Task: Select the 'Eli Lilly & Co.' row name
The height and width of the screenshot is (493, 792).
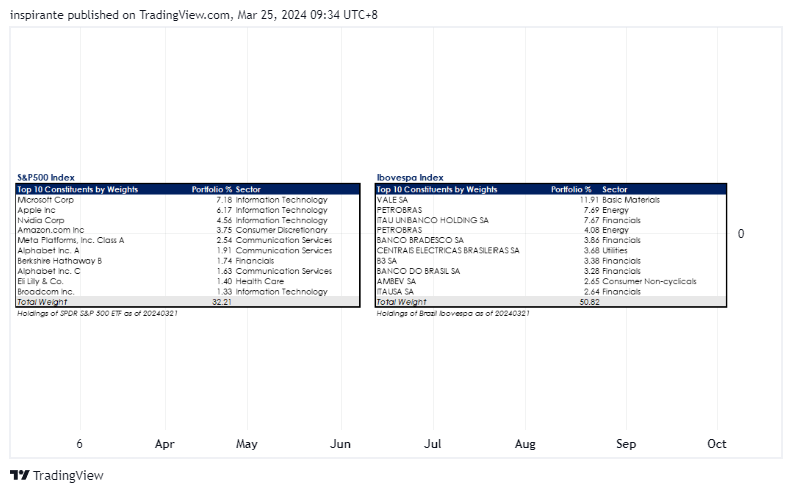Action: pyautogui.click(x=40, y=281)
